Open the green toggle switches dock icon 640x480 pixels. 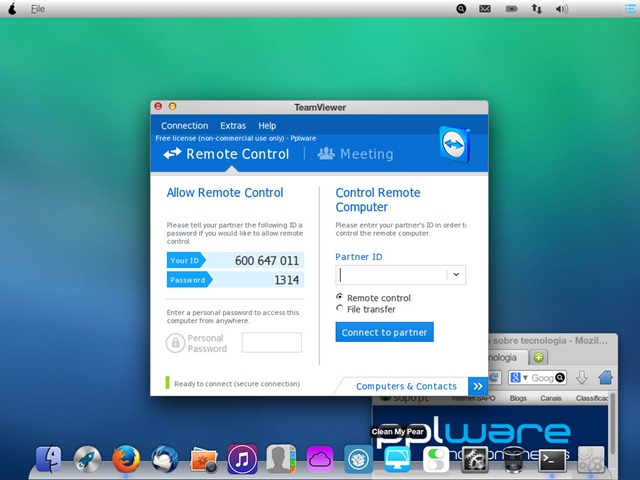coord(436,460)
